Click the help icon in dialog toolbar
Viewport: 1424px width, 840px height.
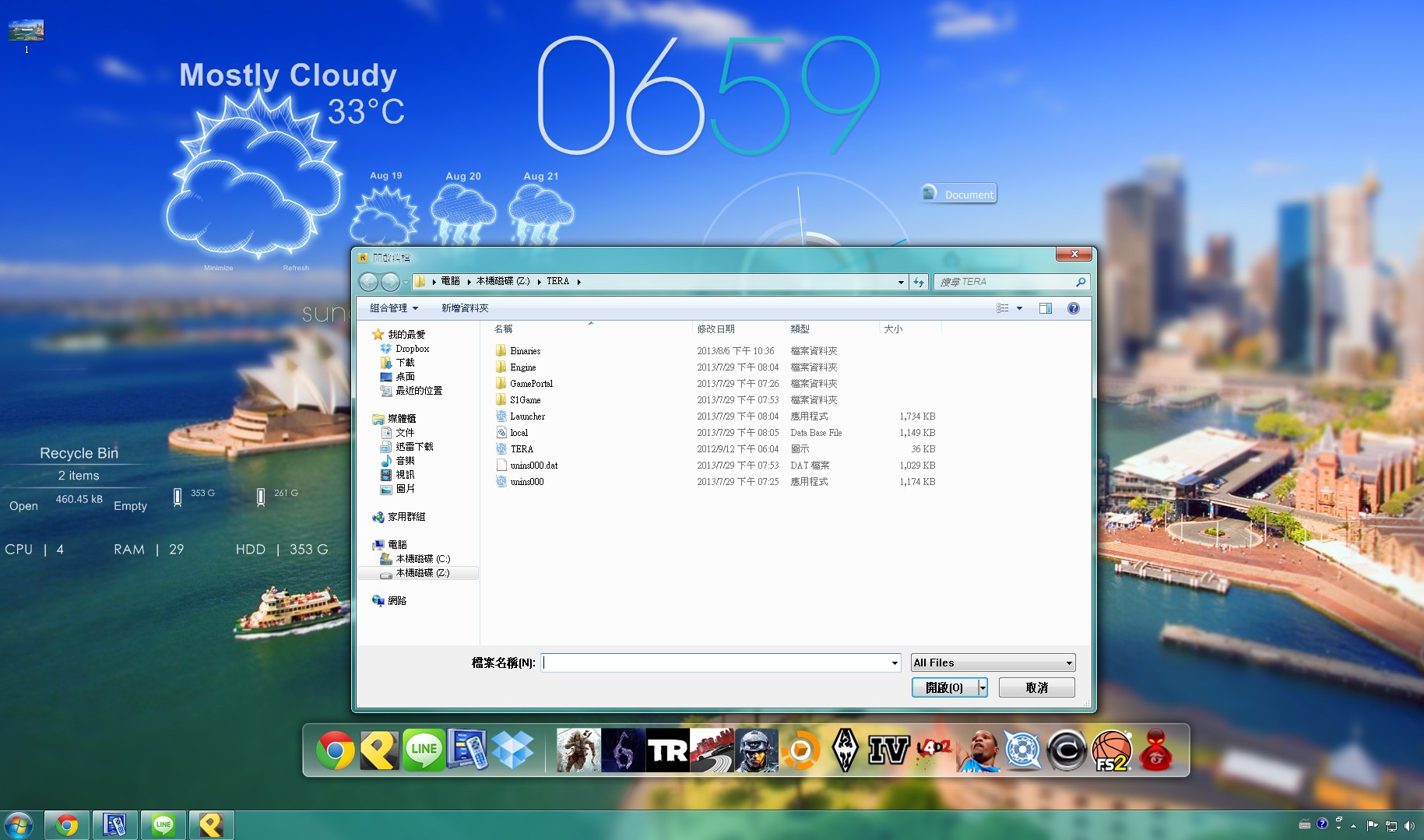[x=1073, y=308]
